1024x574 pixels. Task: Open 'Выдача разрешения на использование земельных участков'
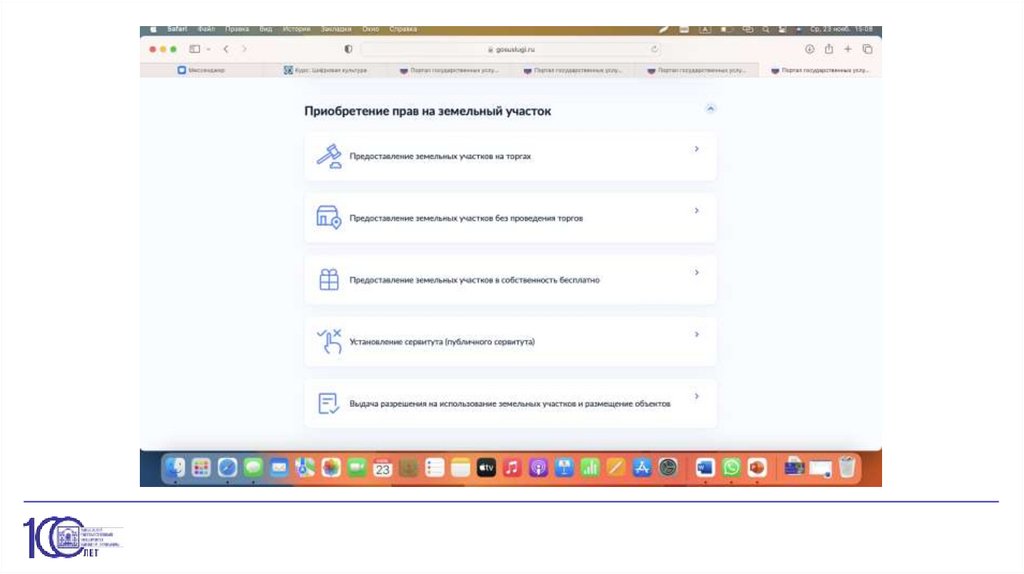click(510, 404)
